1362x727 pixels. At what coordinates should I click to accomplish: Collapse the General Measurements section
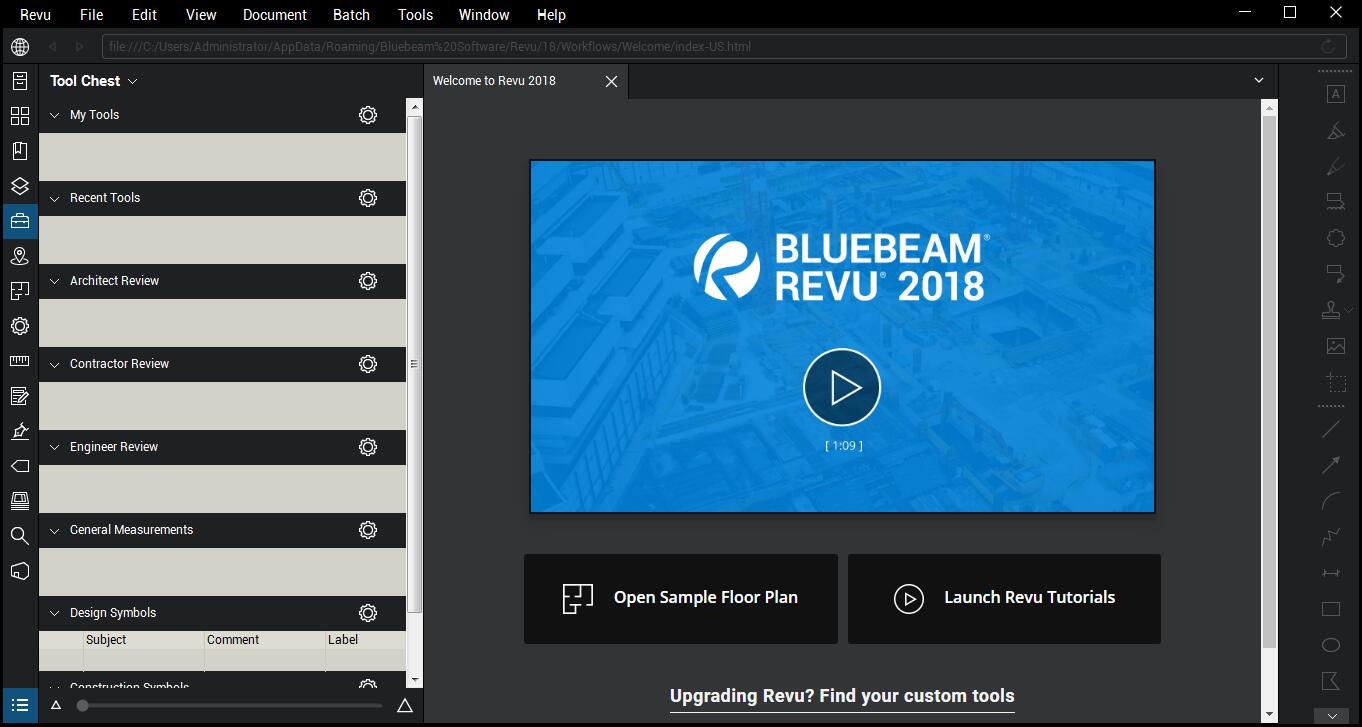click(55, 530)
